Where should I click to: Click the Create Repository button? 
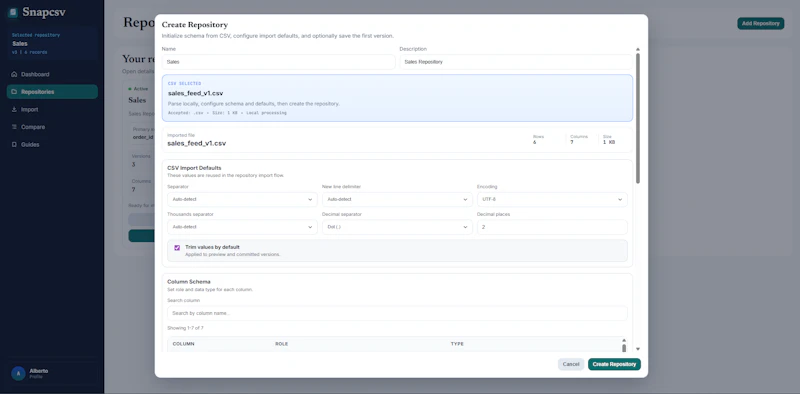pos(614,364)
